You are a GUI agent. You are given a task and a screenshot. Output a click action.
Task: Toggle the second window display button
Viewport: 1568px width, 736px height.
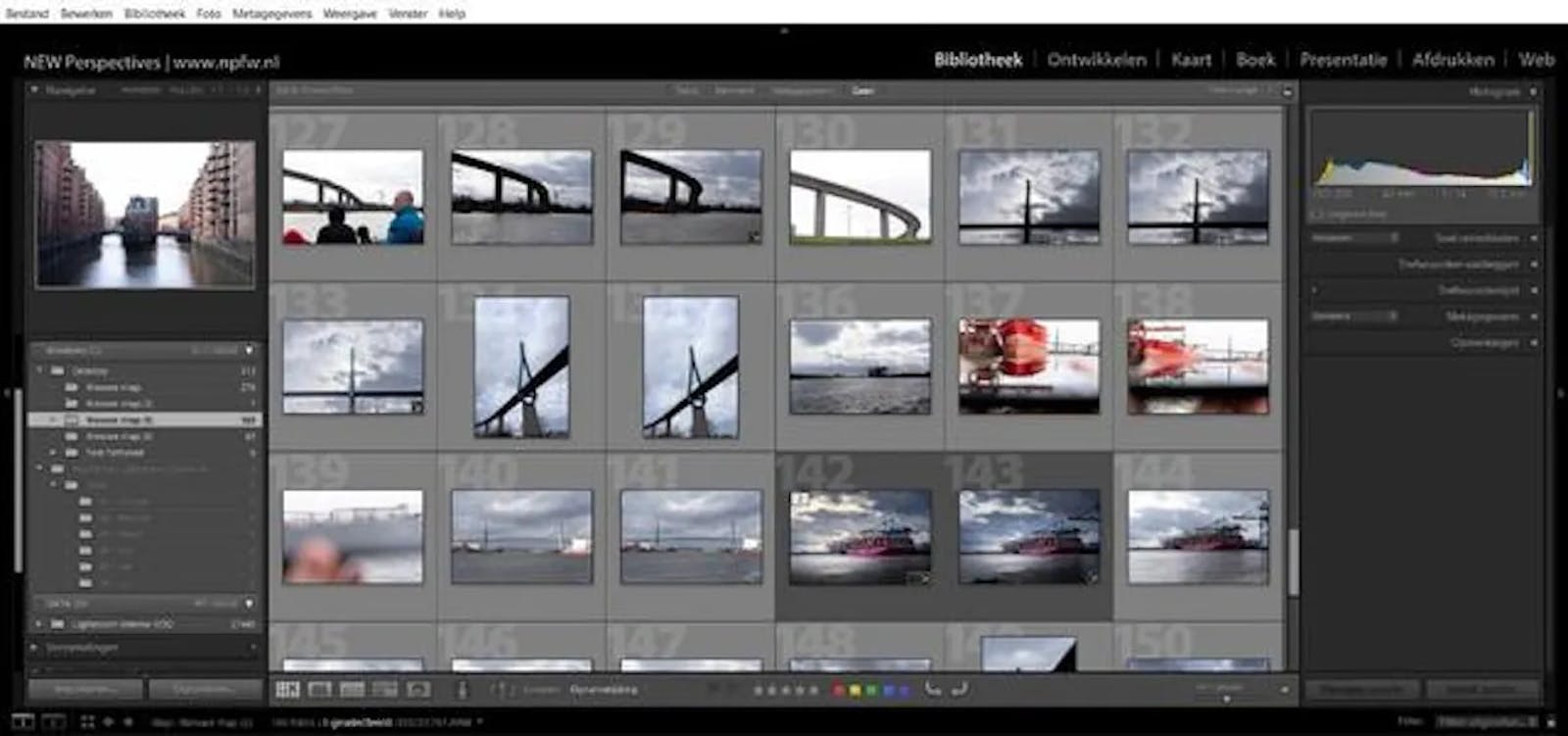point(53,722)
